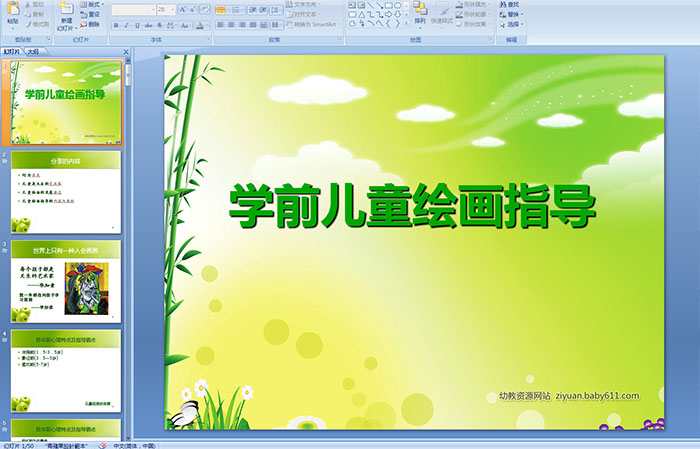Select the straight Line shape in the gallery
700x449 pixels.
point(371,5)
